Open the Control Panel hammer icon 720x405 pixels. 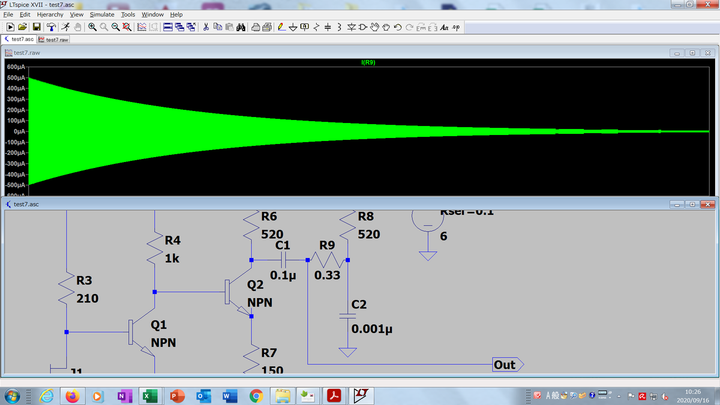coord(51,27)
